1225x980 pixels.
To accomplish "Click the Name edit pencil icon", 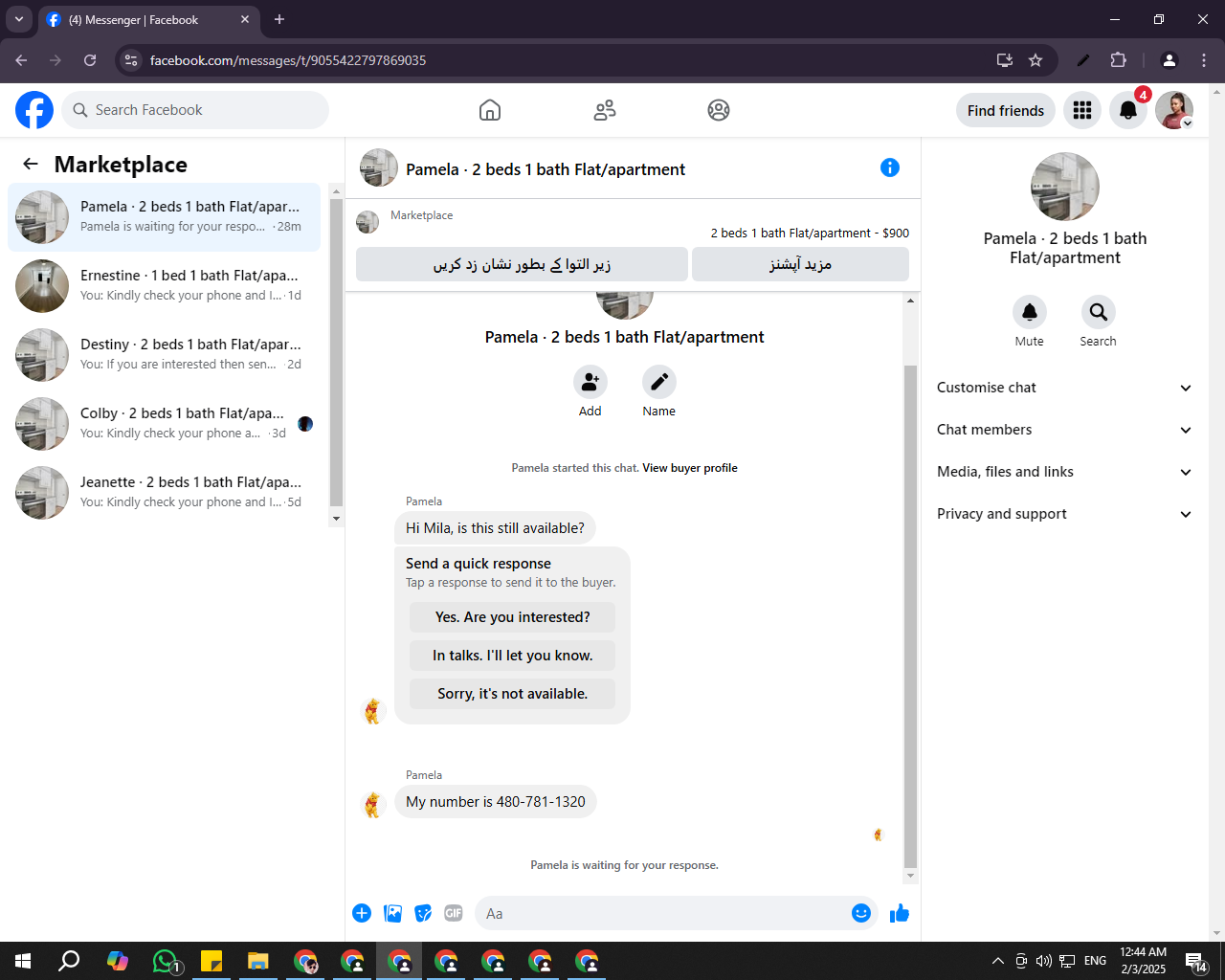I will pos(659,382).
